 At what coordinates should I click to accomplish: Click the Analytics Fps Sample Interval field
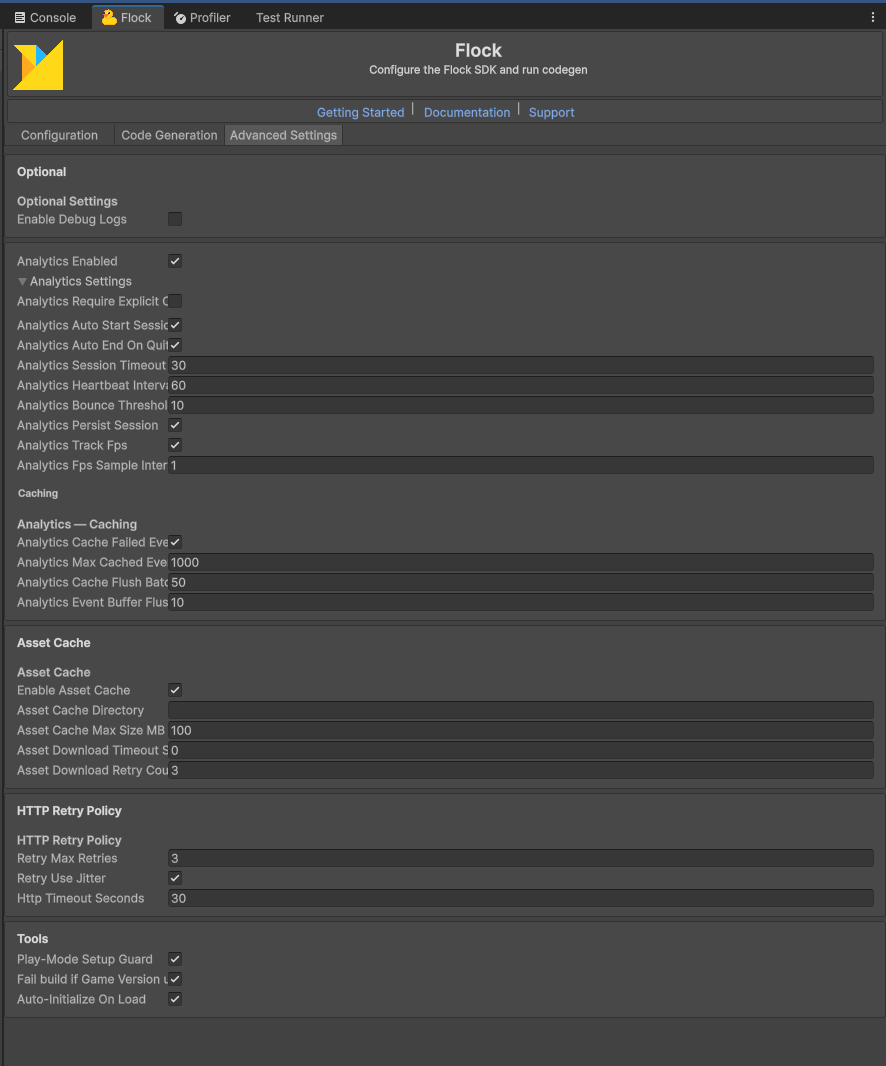[x=521, y=465]
